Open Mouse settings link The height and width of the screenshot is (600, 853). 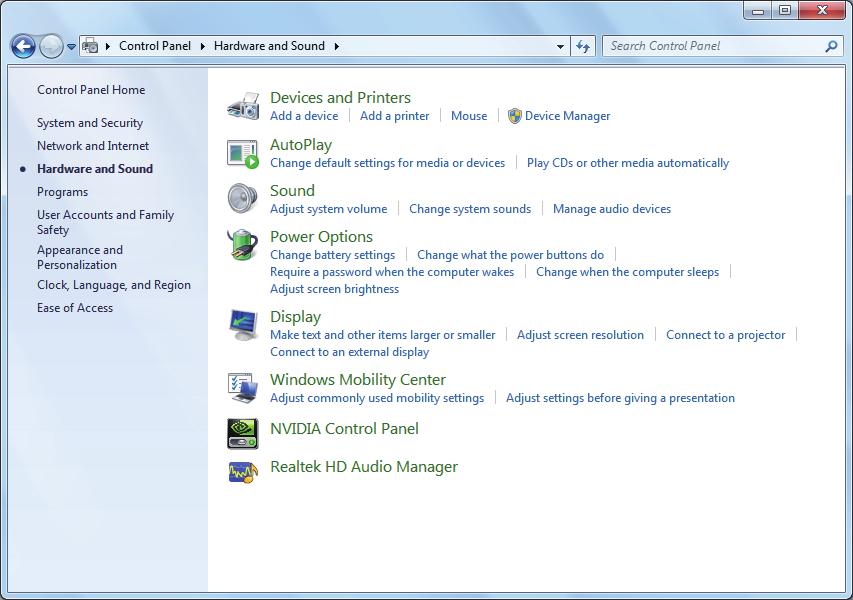pyautogui.click(x=469, y=116)
